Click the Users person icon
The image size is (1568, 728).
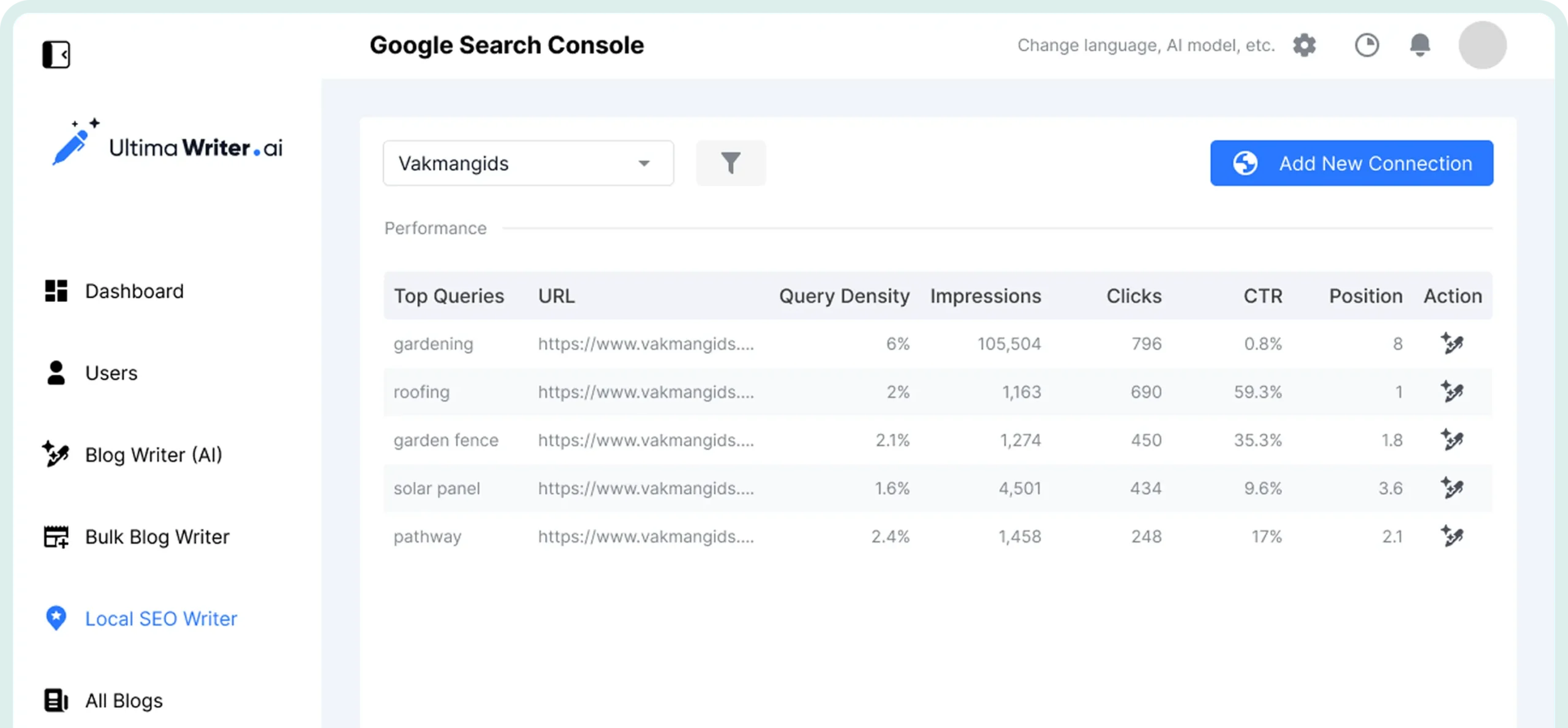click(x=56, y=373)
